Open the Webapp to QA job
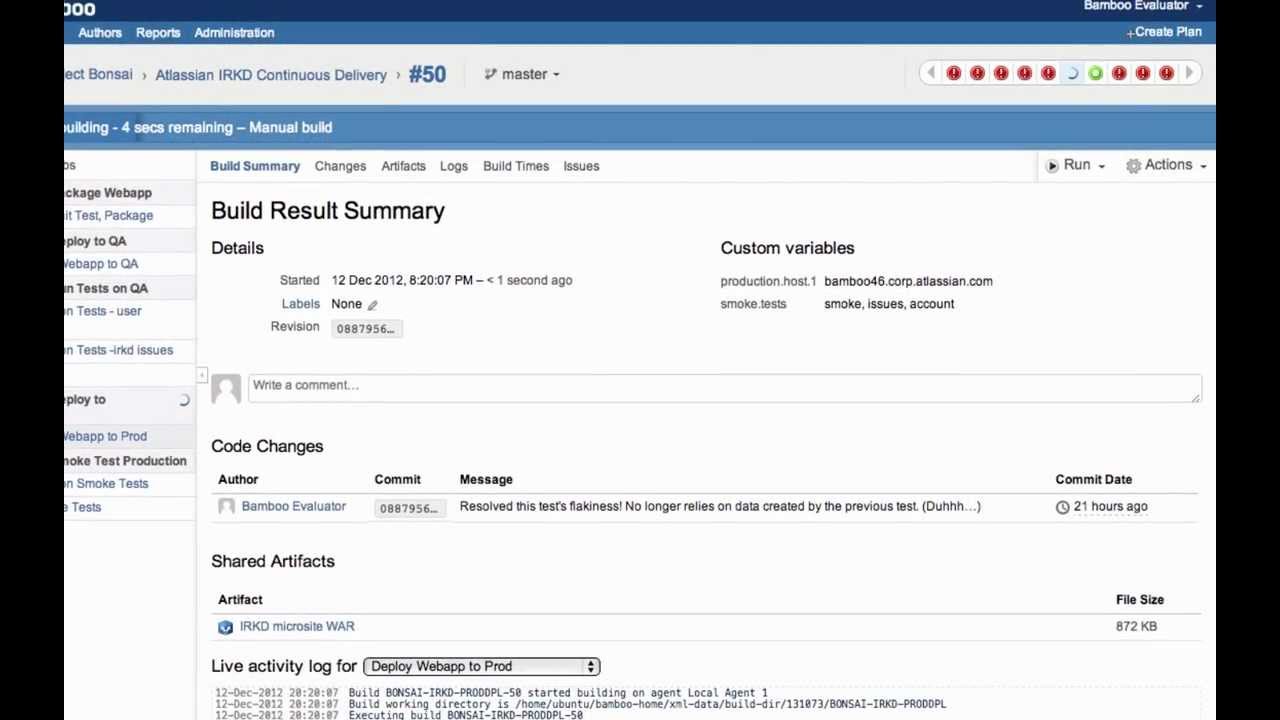Screen dimensions: 1280x720 click(101, 264)
